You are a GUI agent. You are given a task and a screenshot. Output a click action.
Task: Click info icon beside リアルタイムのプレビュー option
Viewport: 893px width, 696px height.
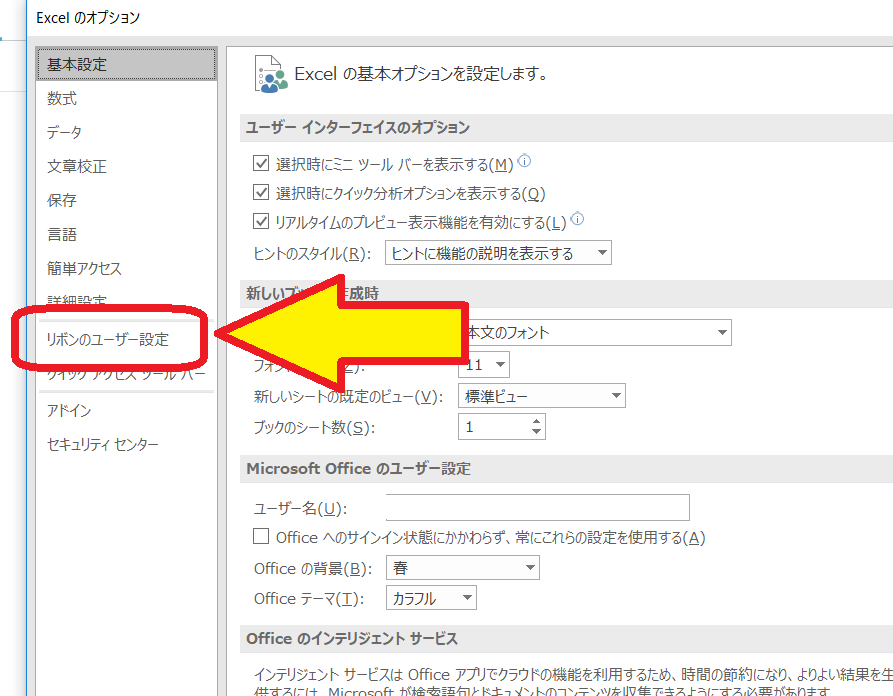click(x=577, y=219)
